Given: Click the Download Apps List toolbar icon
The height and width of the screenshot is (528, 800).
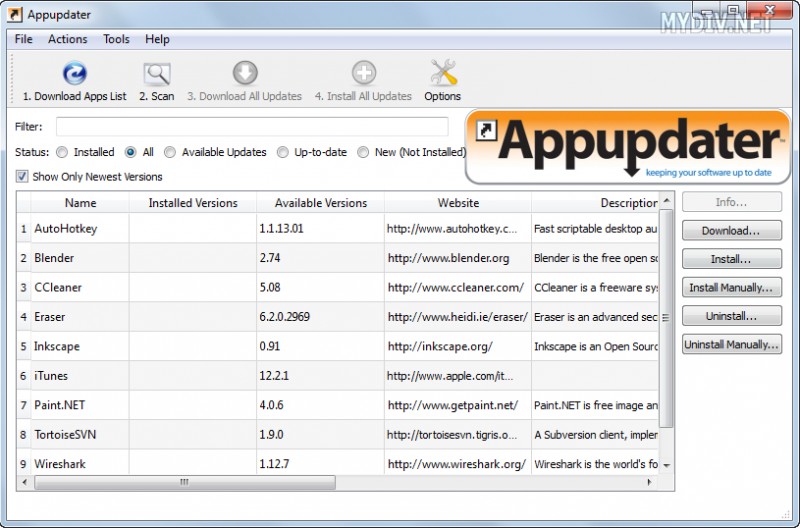Looking at the screenshot, I should 74,73.
